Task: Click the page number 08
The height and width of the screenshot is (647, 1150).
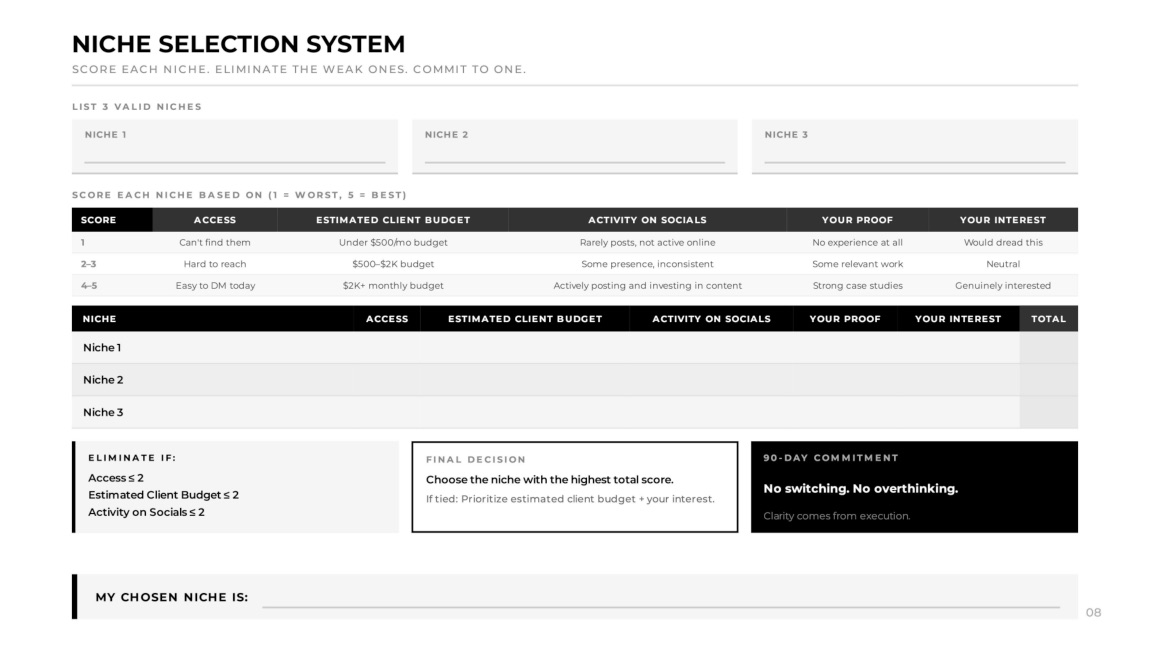Action: click(x=1094, y=613)
